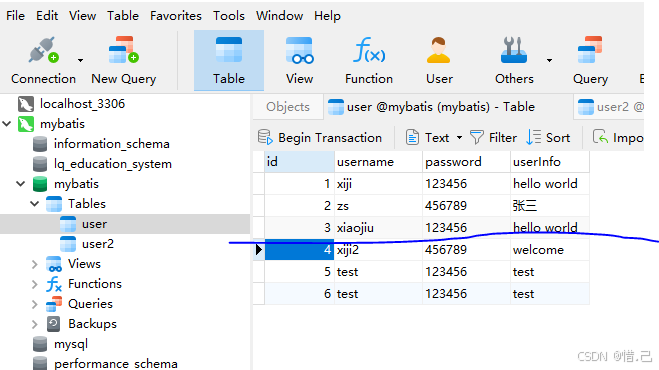
Task: Select the lq_education_system database
Action: click(113, 164)
